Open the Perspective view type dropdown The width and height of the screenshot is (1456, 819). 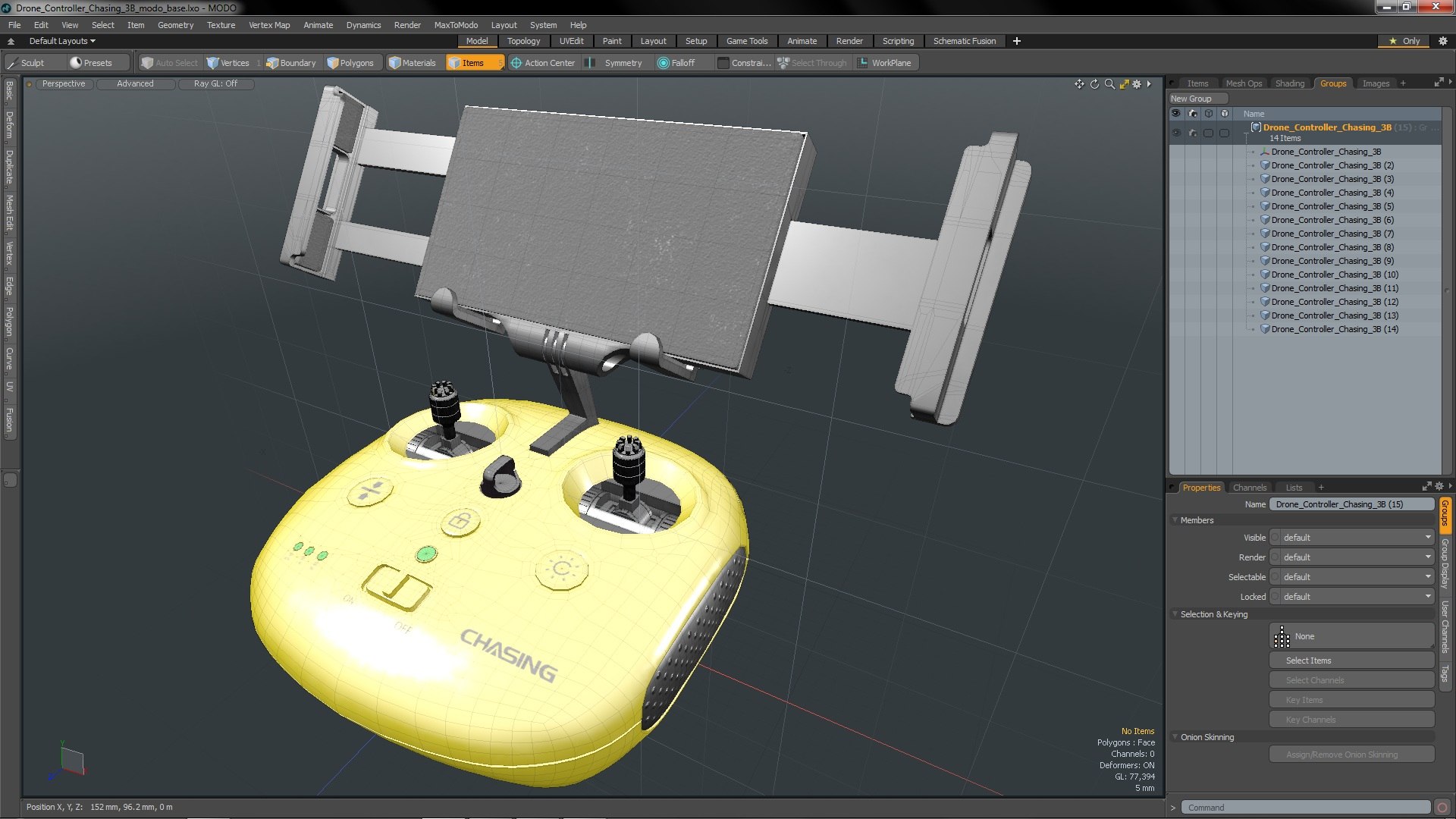[64, 84]
